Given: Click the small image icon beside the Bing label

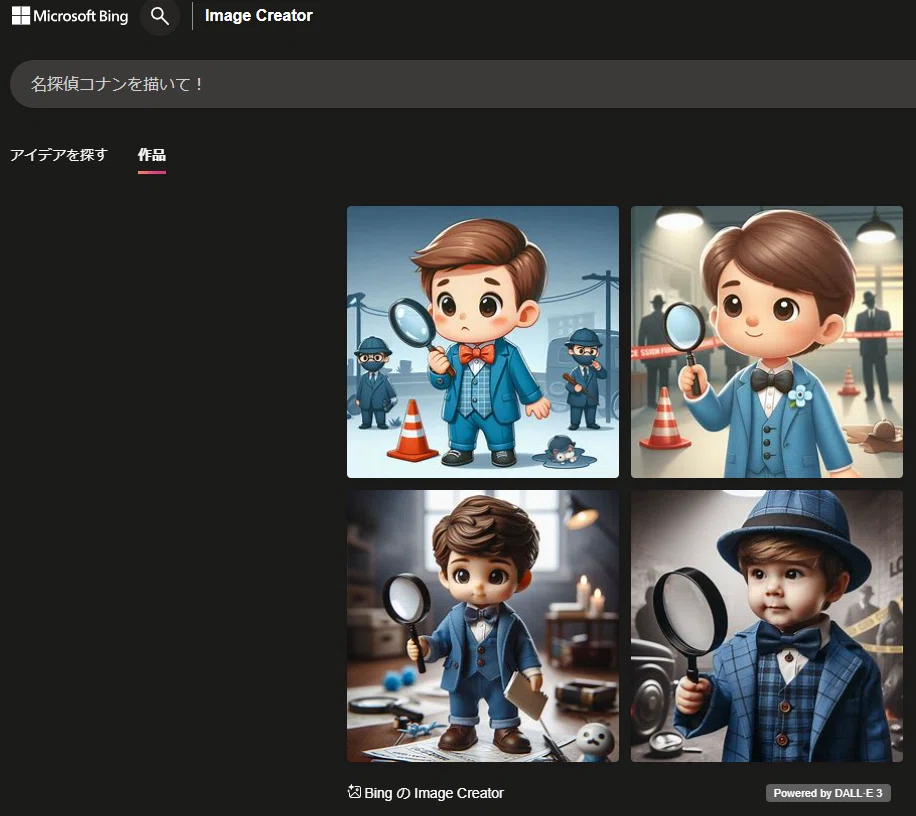Looking at the screenshot, I should 354,791.
